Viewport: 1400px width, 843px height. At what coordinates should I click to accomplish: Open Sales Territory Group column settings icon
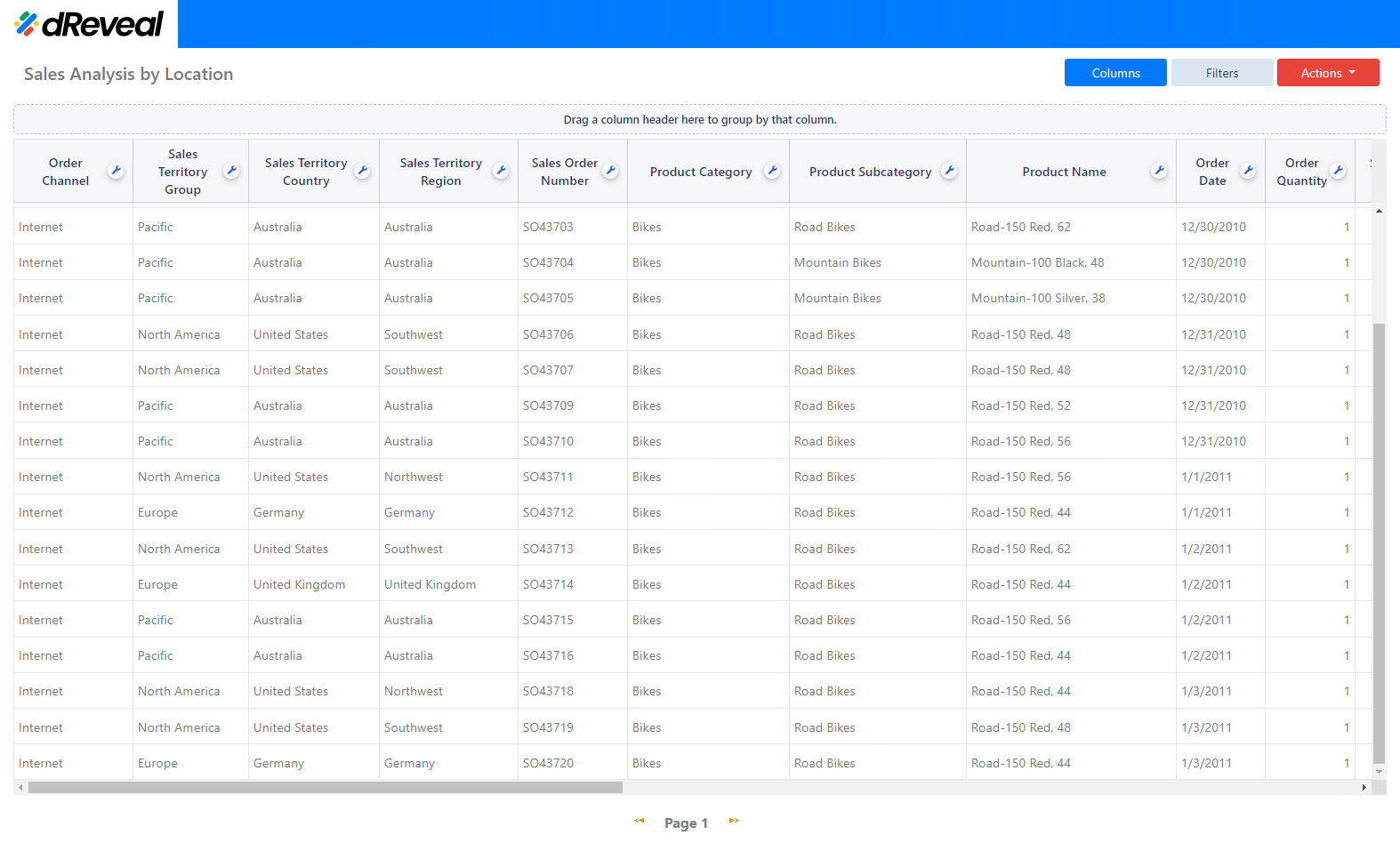click(x=231, y=171)
